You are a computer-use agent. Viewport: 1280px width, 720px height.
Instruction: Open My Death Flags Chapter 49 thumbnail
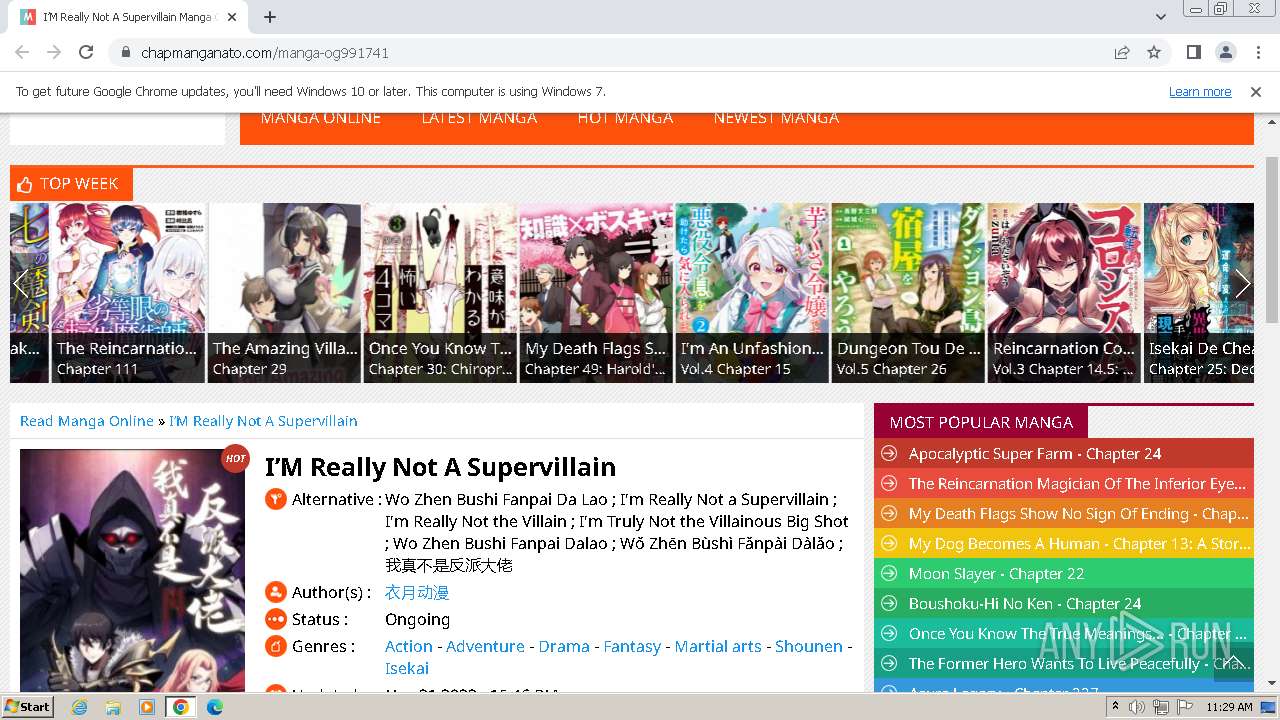(x=596, y=293)
